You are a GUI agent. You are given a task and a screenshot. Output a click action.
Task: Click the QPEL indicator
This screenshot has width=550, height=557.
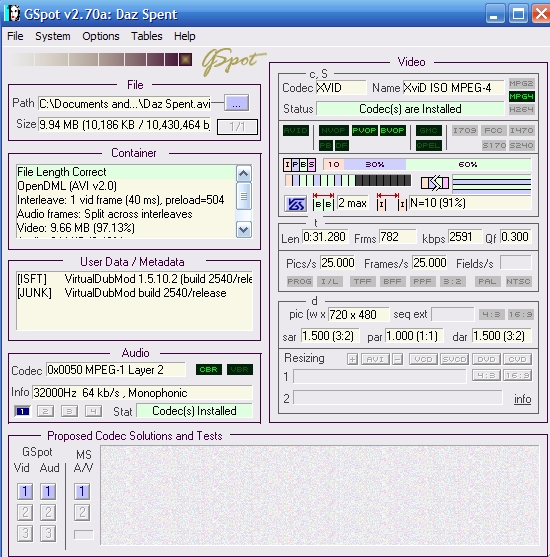click(428, 145)
